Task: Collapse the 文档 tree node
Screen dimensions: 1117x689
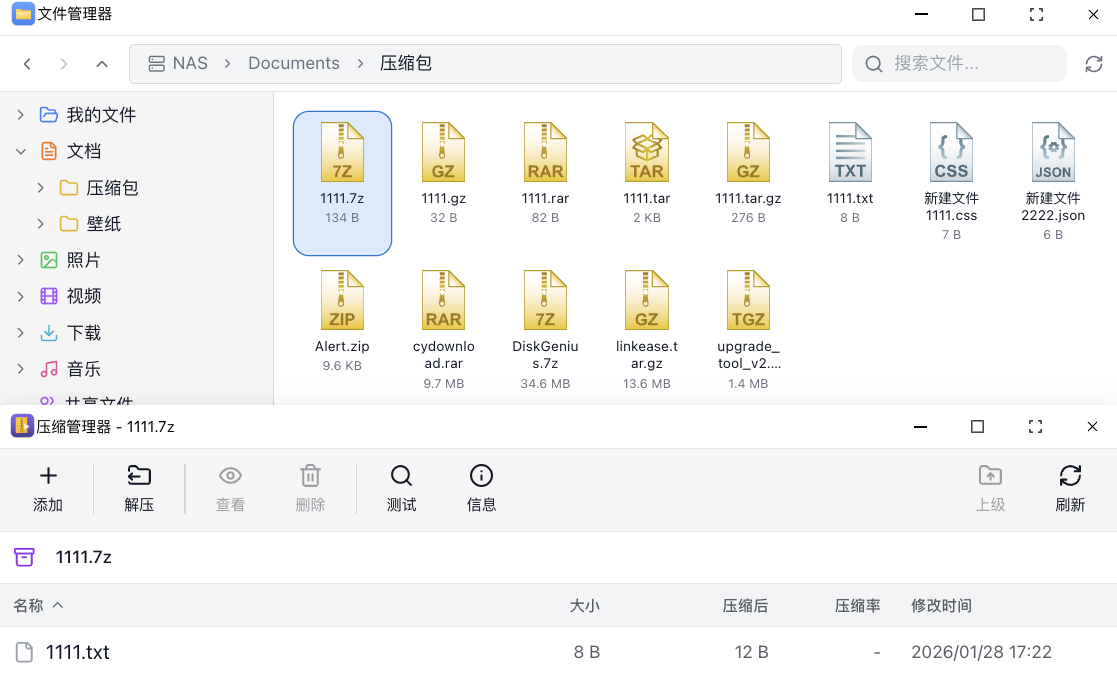Action: [21, 152]
